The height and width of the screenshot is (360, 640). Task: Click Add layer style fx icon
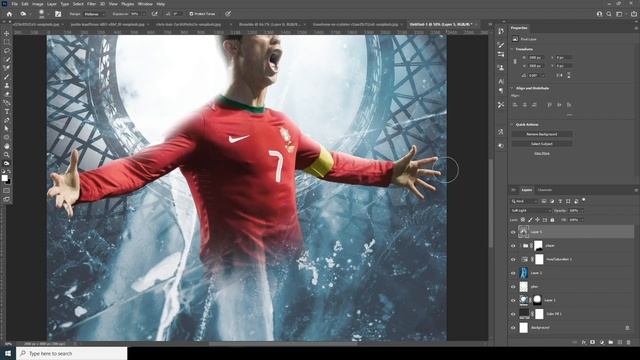click(584, 342)
